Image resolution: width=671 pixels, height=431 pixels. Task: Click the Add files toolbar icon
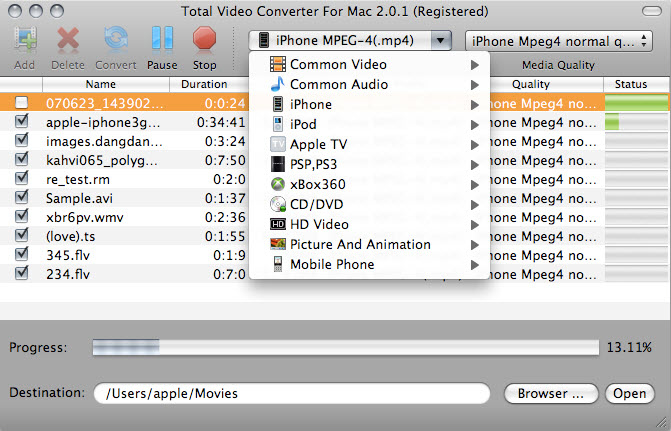tap(24, 40)
